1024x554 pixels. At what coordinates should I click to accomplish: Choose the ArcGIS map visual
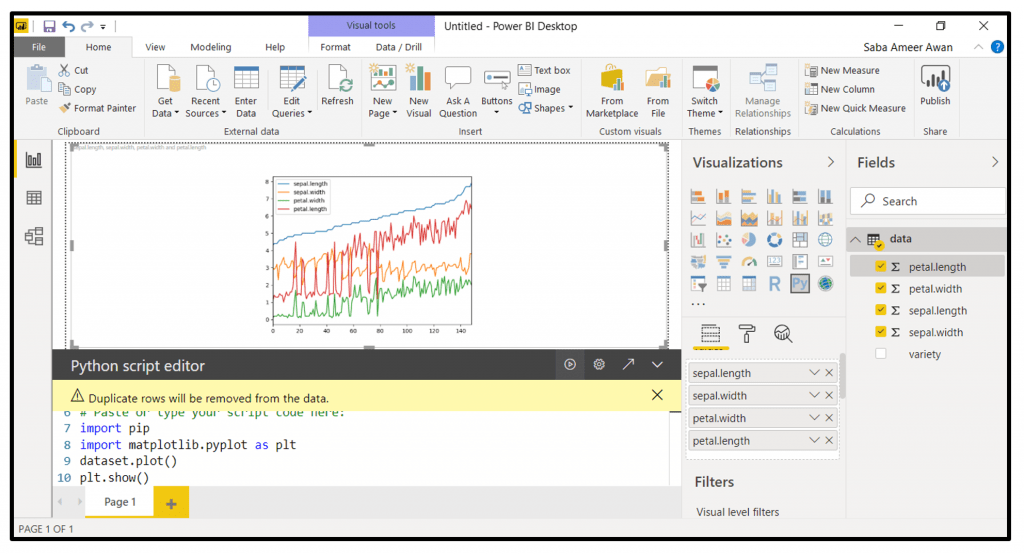click(825, 284)
